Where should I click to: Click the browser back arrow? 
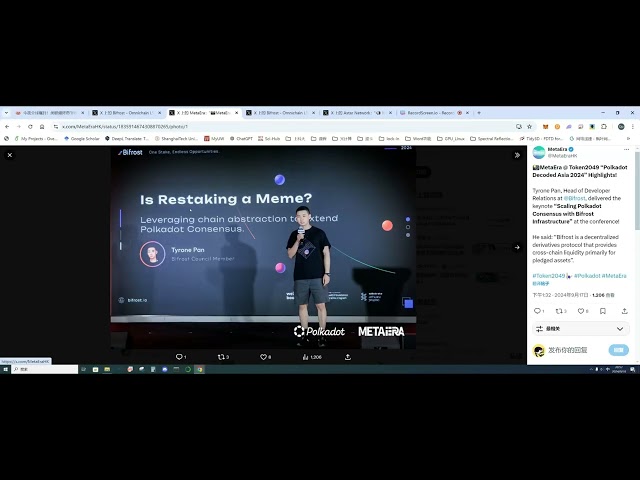pos(7,127)
